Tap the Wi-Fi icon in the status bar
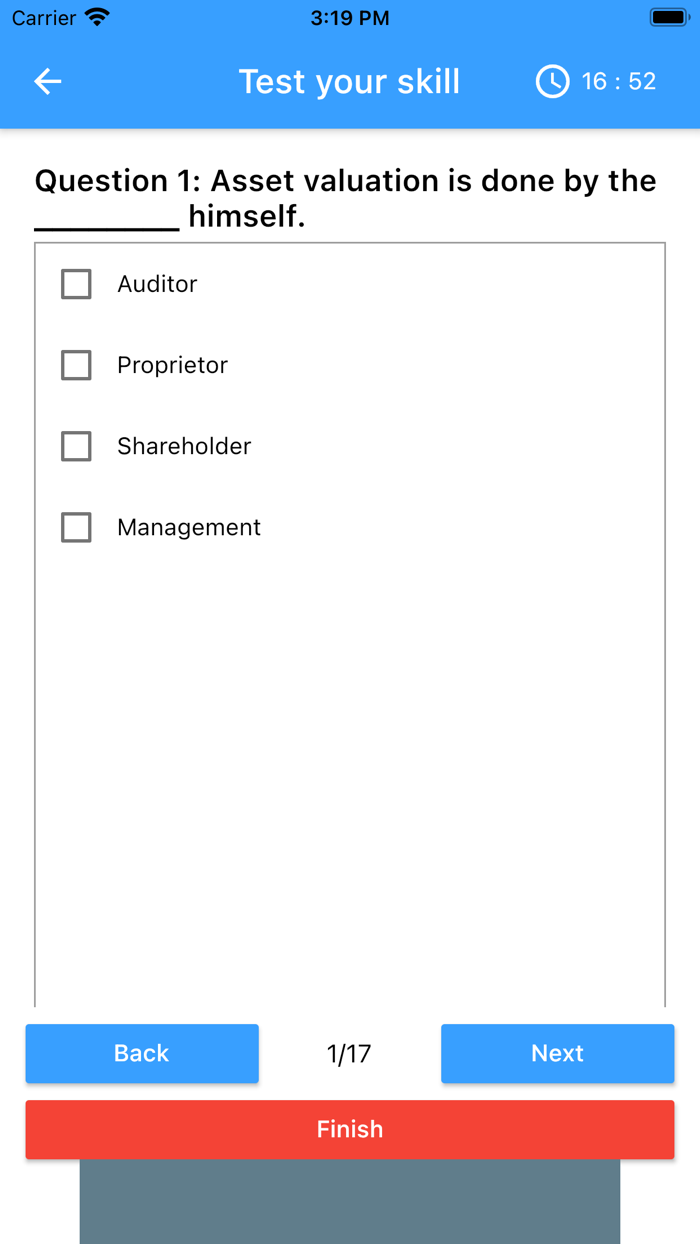The image size is (700, 1244). click(95, 16)
